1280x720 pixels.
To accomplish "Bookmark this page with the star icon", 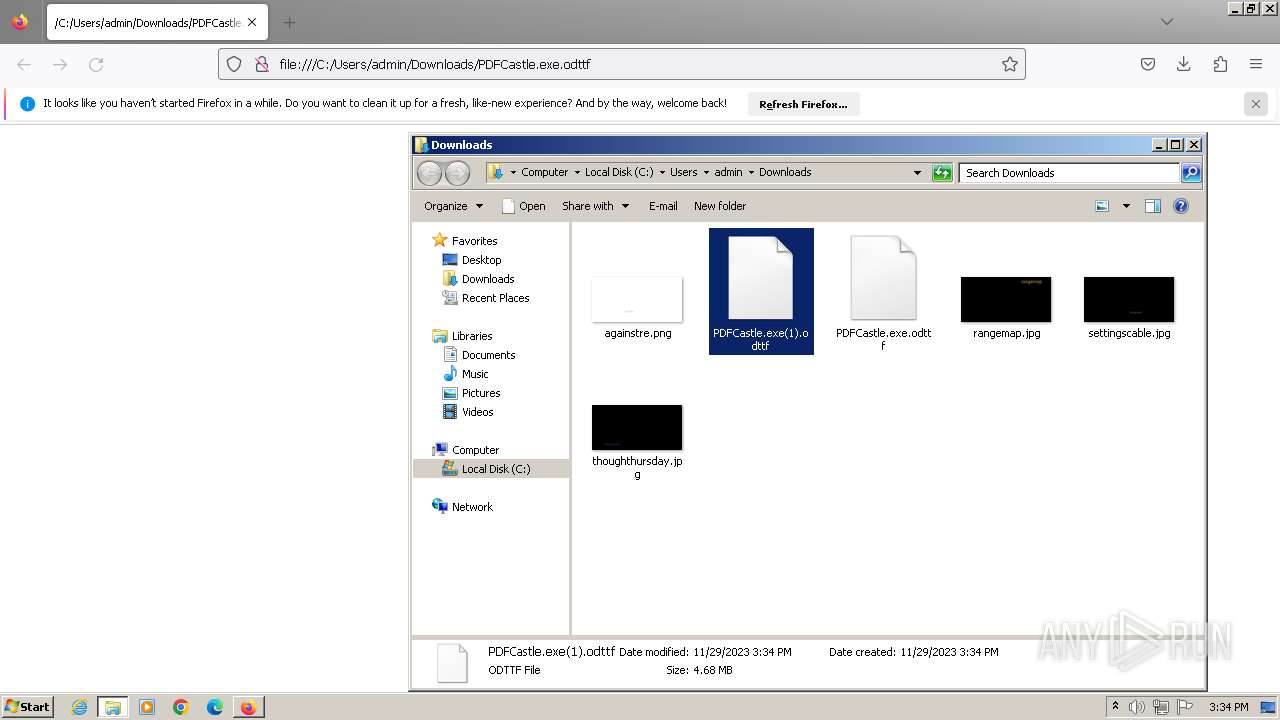I will click(x=1010, y=64).
